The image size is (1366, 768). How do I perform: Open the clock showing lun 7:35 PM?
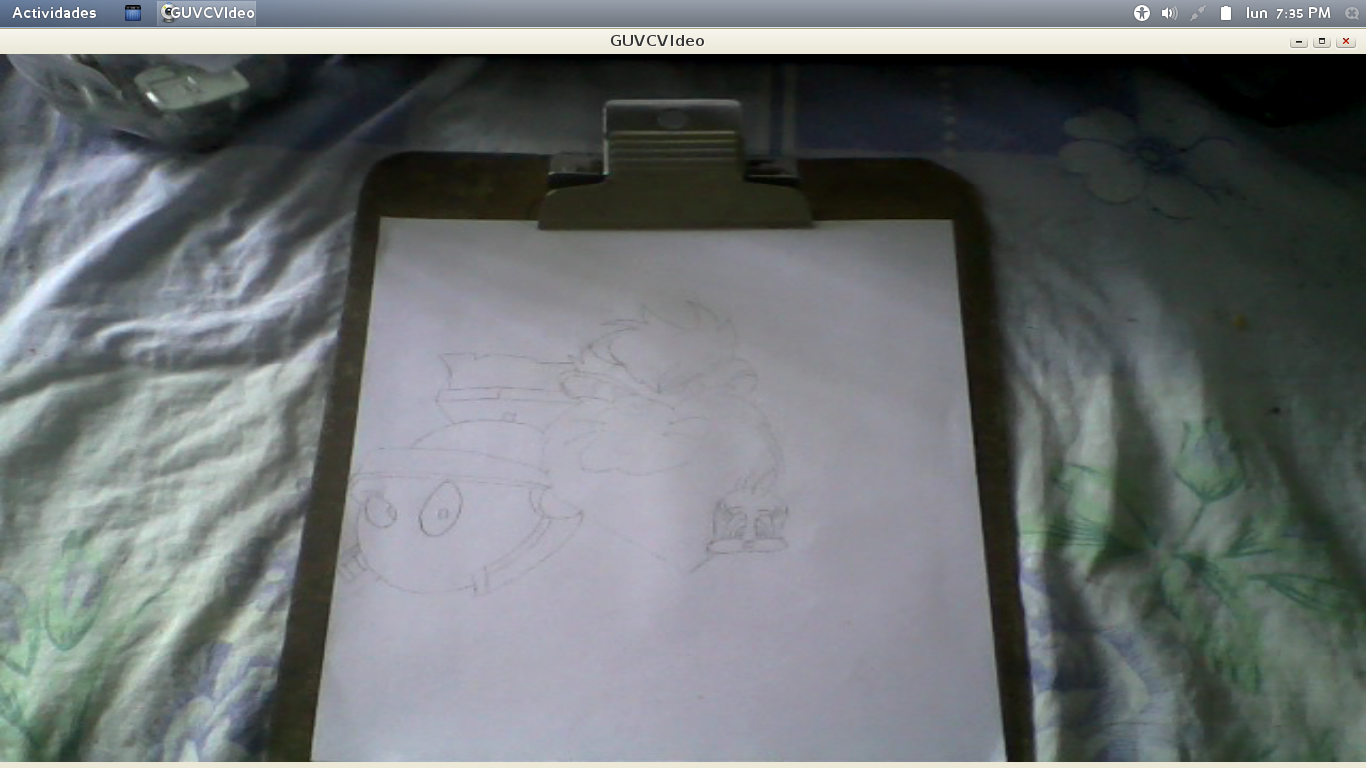(1288, 13)
